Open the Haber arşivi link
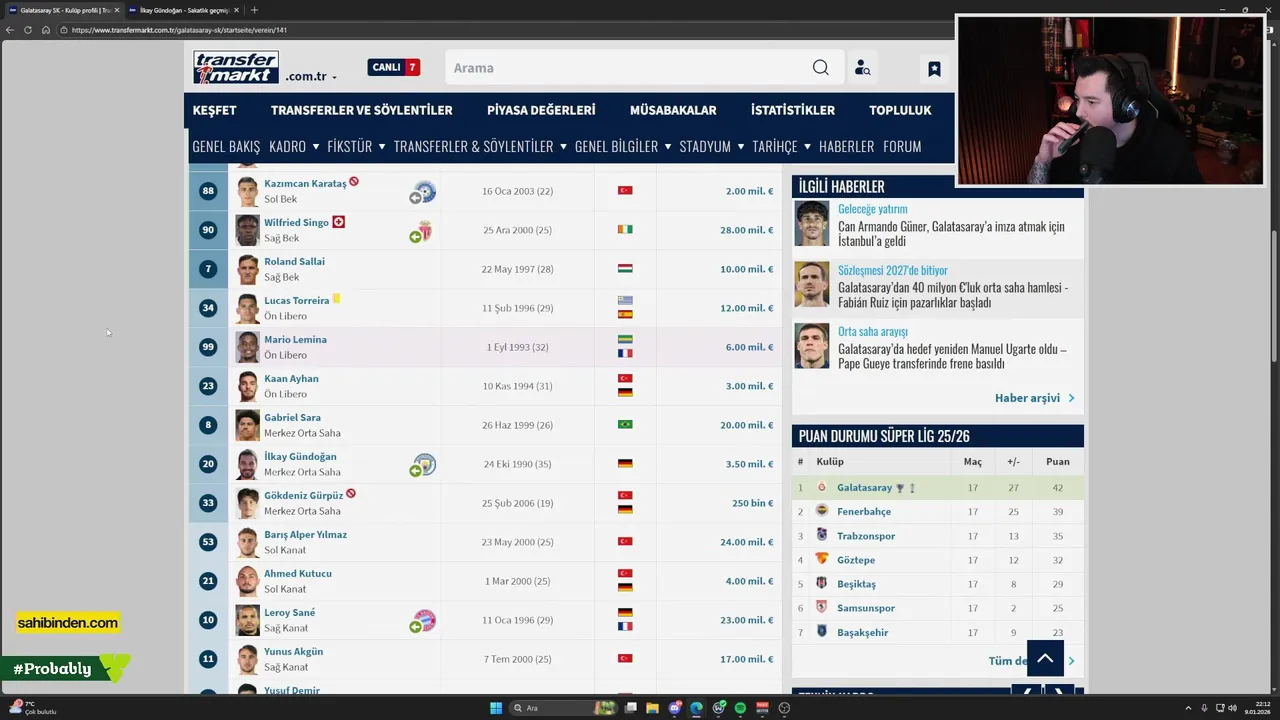The image size is (1280, 720). point(1035,398)
